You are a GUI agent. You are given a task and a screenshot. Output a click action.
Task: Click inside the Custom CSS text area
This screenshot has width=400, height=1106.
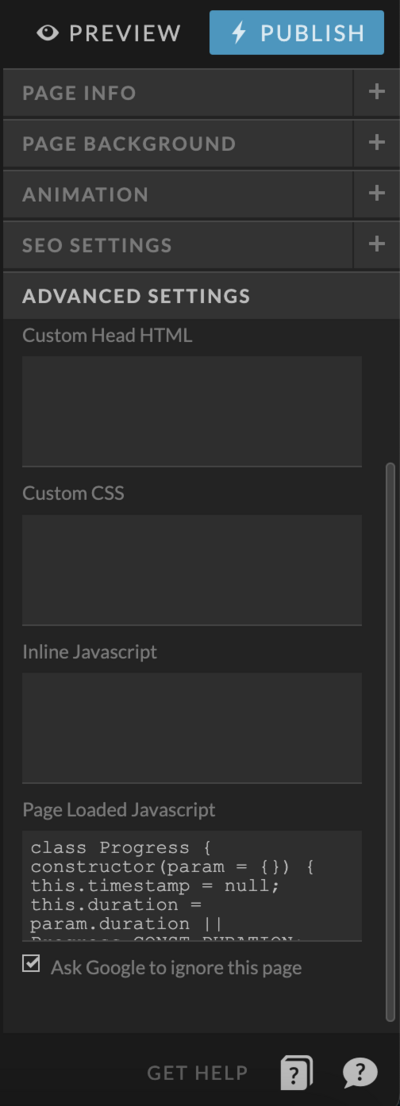(x=192, y=570)
